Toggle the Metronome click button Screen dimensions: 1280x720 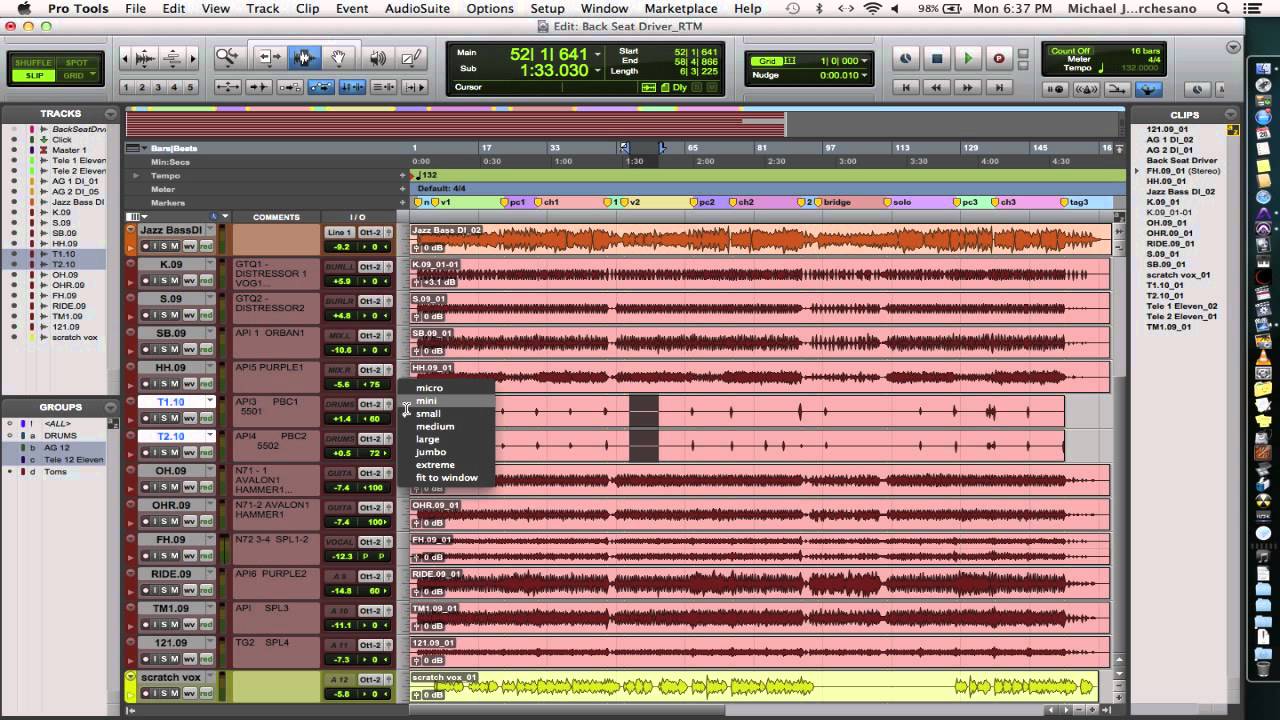click(1087, 89)
